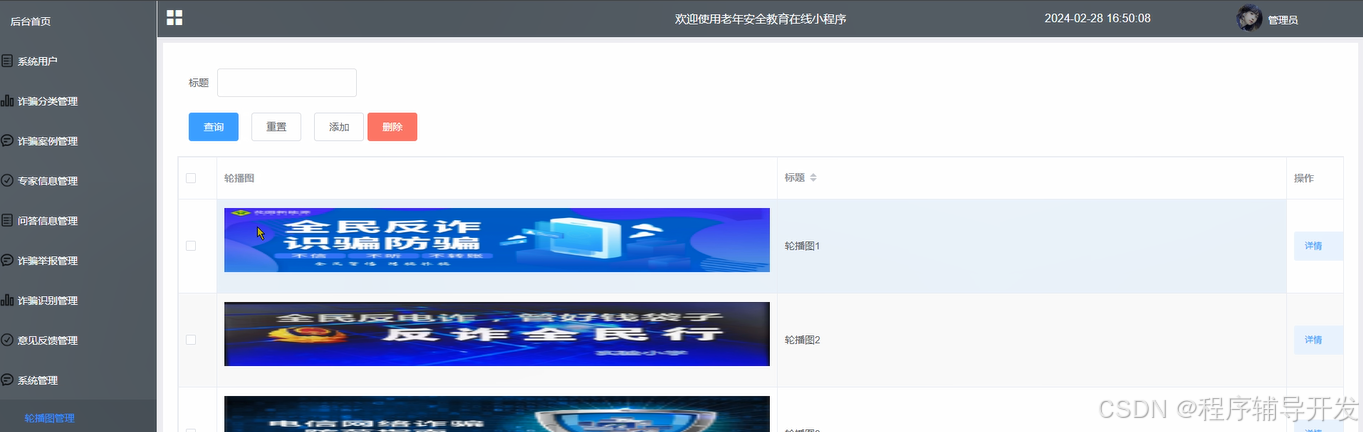Sort the table by 标题 column arrows
This screenshot has height=432, width=1363.
813,178
